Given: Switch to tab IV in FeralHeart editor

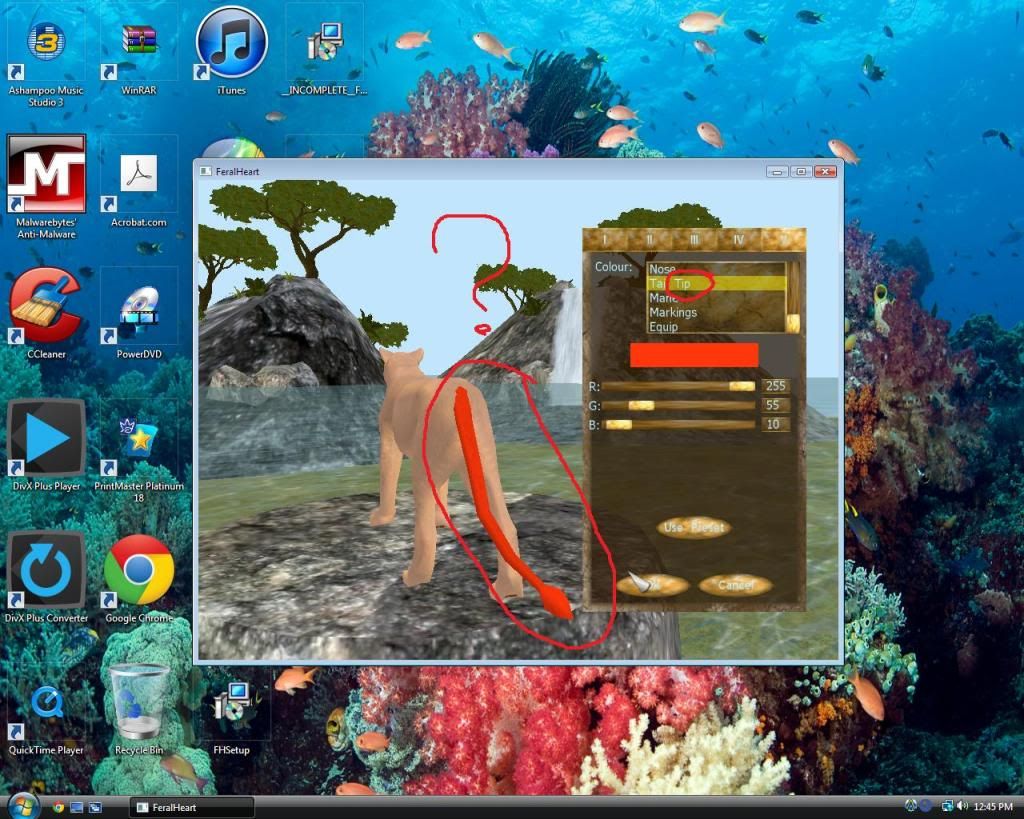Looking at the screenshot, I should 739,240.
